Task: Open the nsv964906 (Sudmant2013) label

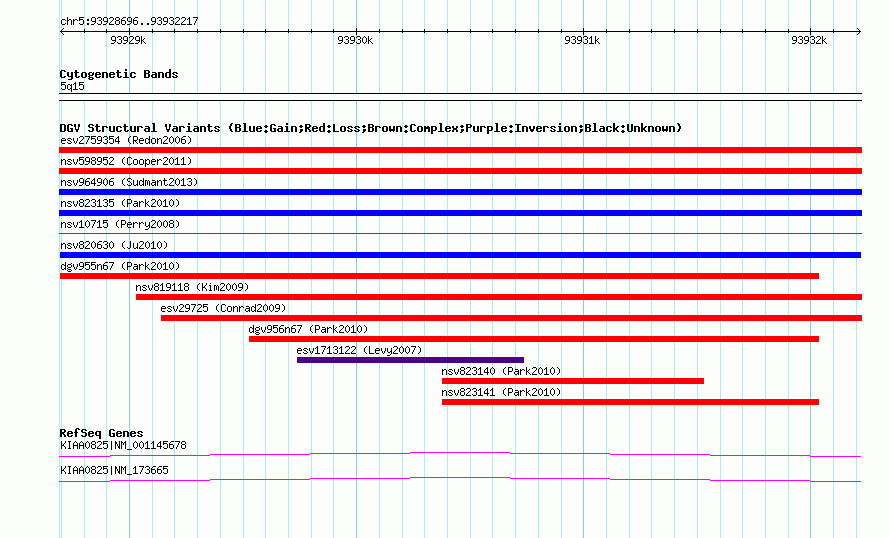Action: [129, 182]
